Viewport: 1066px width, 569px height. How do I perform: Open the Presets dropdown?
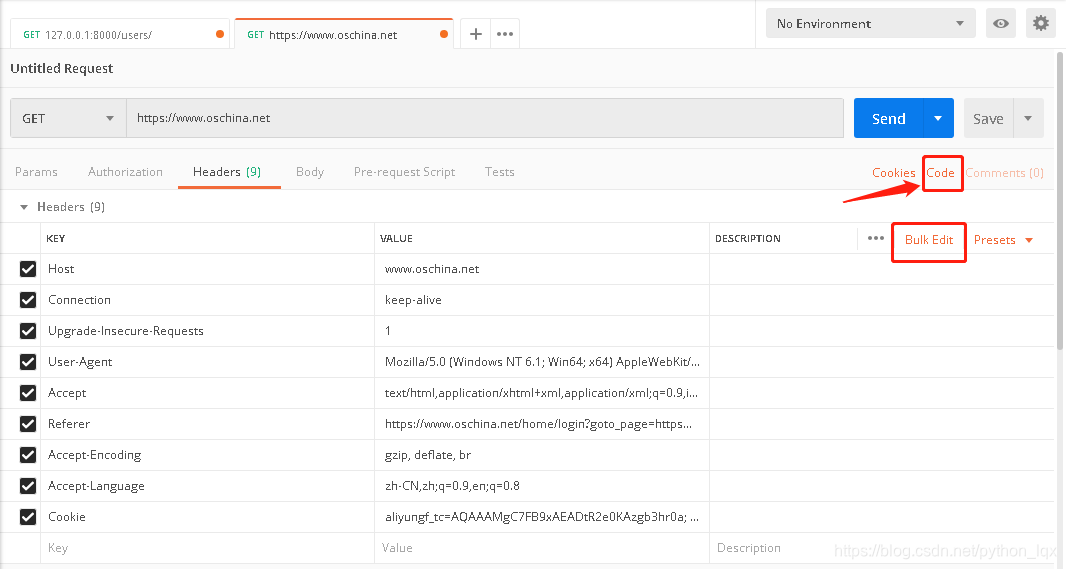[1003, 240]
